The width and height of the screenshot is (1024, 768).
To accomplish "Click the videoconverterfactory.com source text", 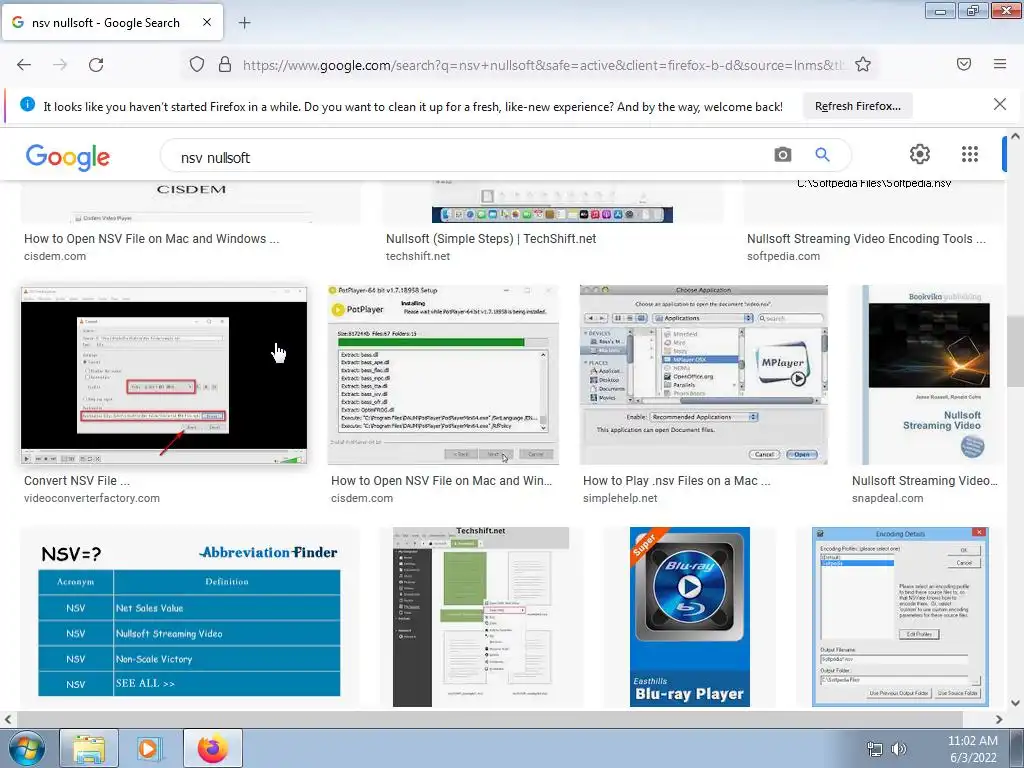I will 91,498.
